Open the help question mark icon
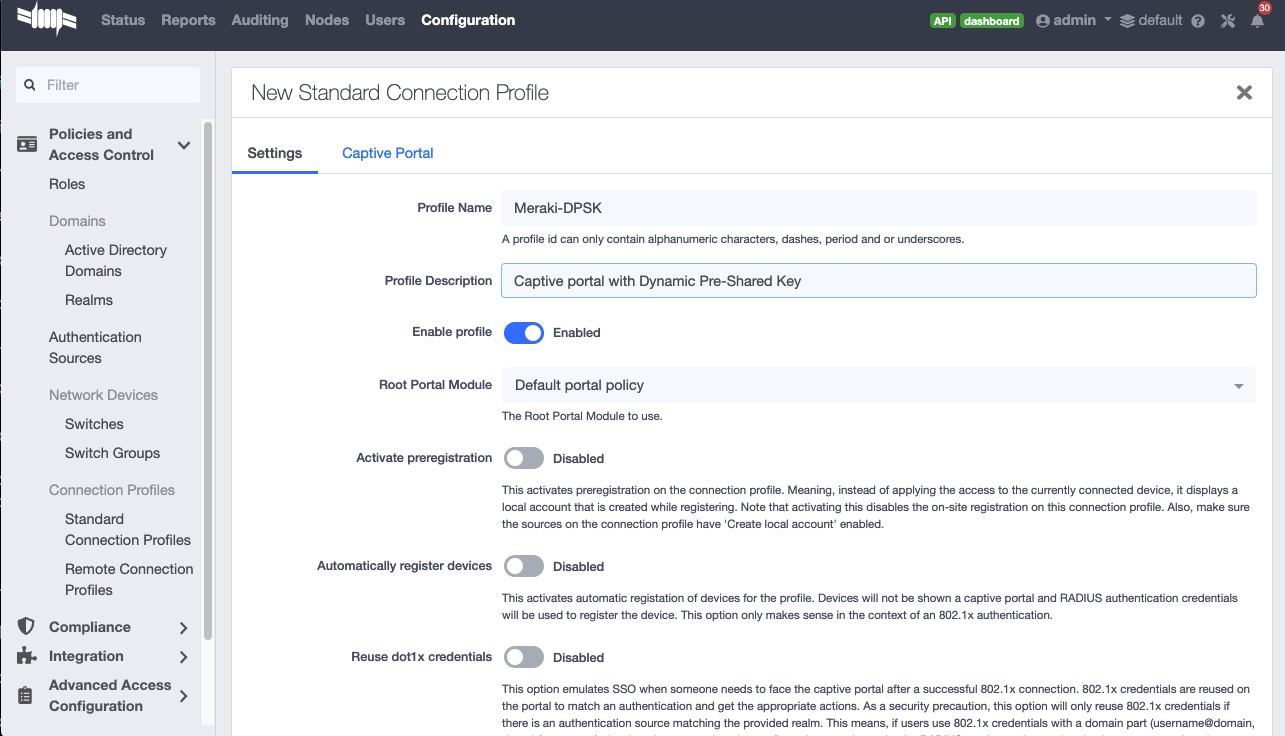 point(1198,21)
